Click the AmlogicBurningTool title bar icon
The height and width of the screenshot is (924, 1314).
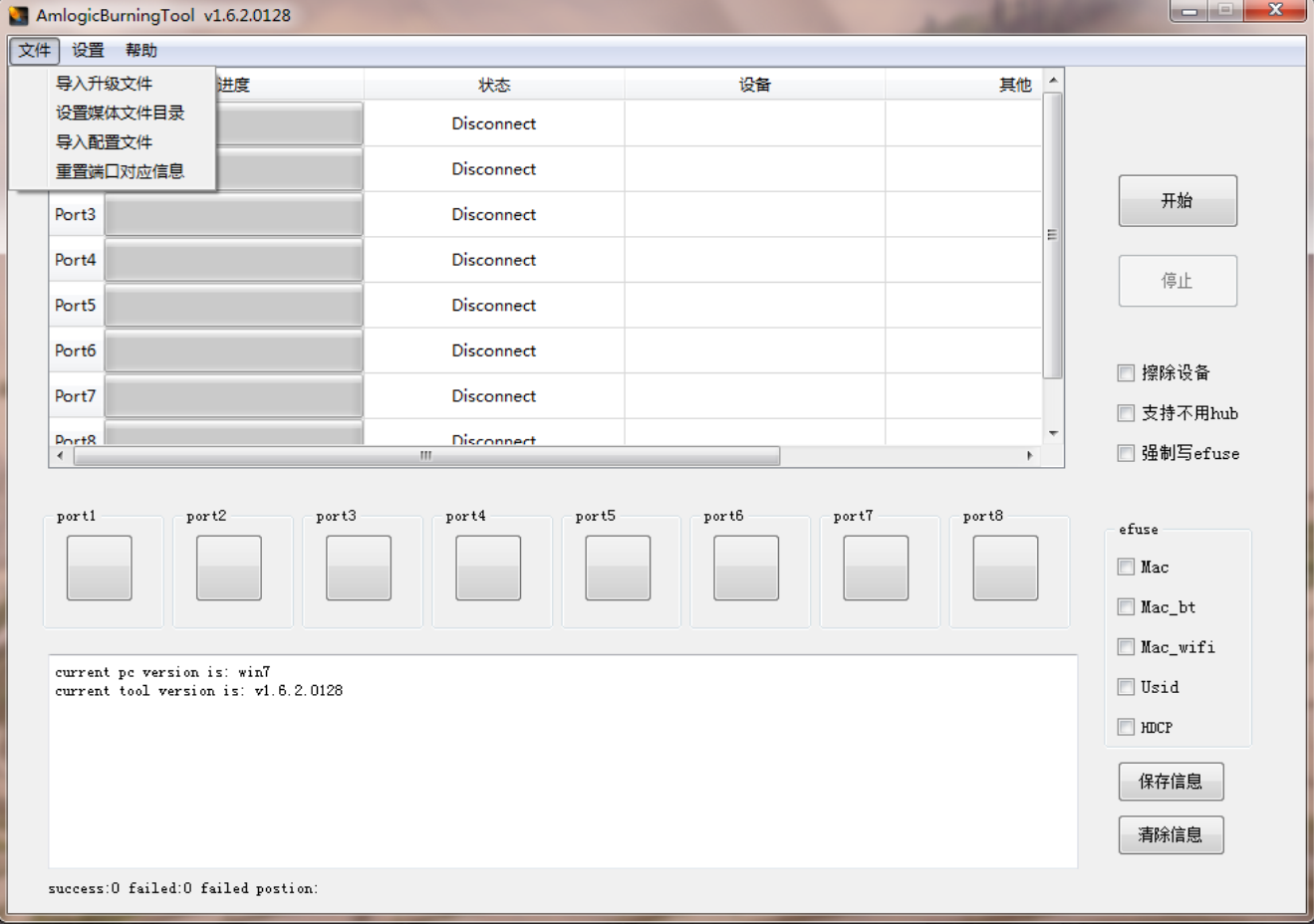click(19, 15)
